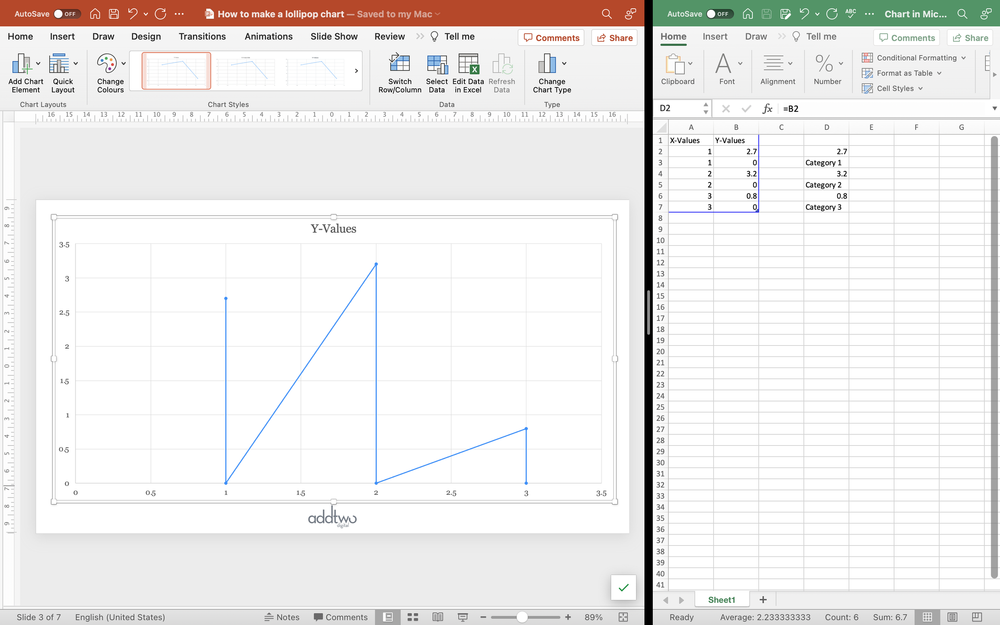
Task: Switch to the Animations ribbon tab
Action: tap(268, 36)
